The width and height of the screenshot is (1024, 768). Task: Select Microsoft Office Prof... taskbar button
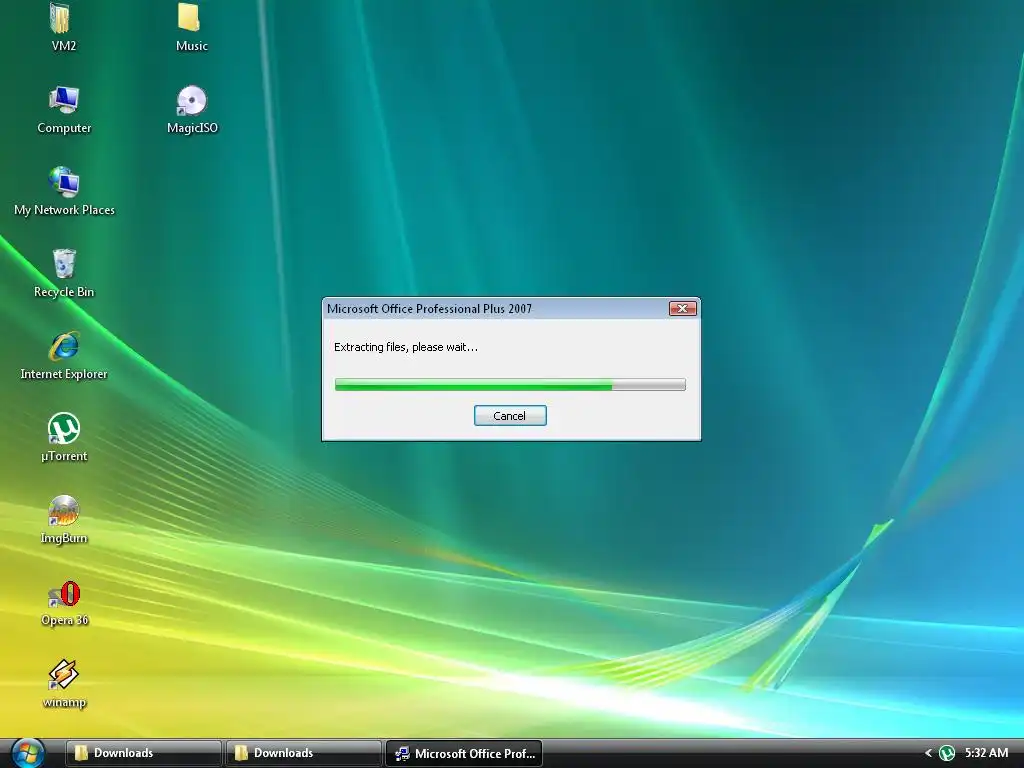pyautogui.click(x=464, y=753)
